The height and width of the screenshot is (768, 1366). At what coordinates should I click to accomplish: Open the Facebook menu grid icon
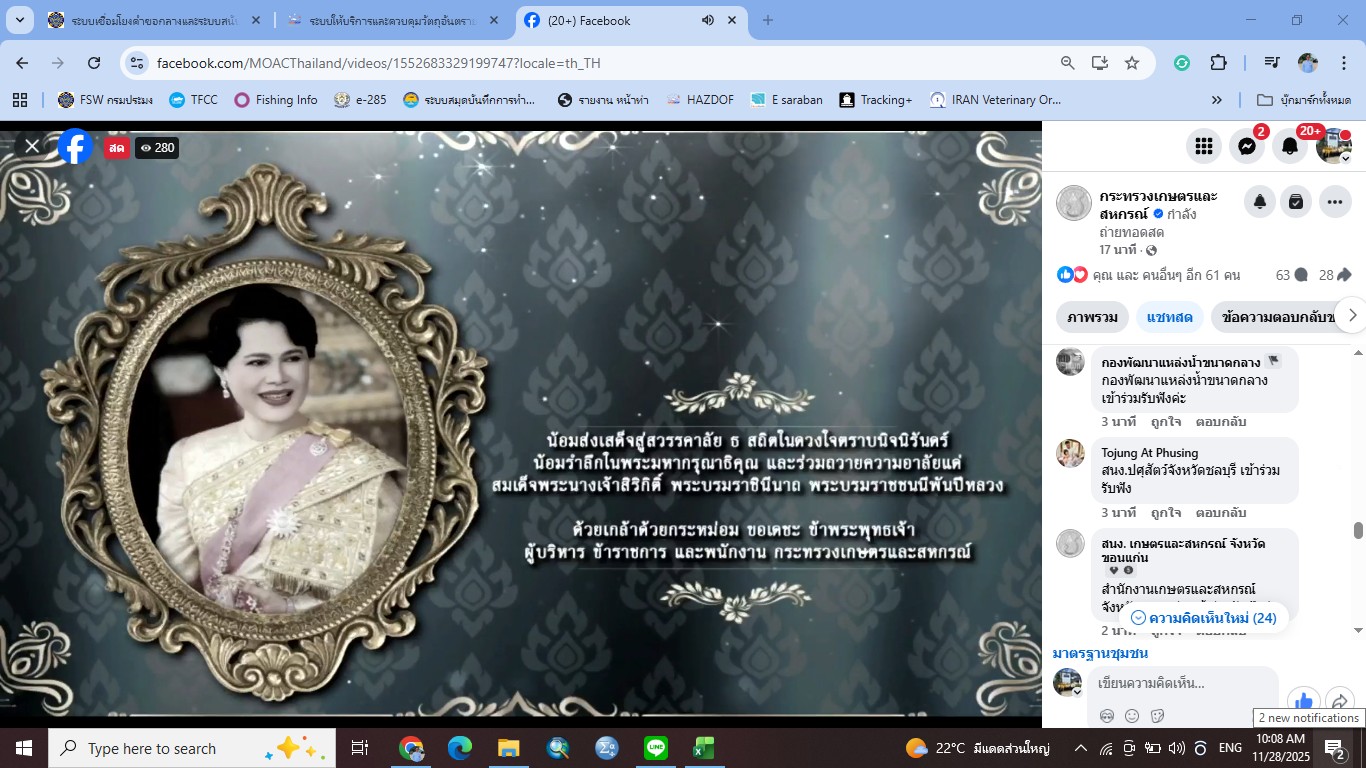tap(1204, 146)
